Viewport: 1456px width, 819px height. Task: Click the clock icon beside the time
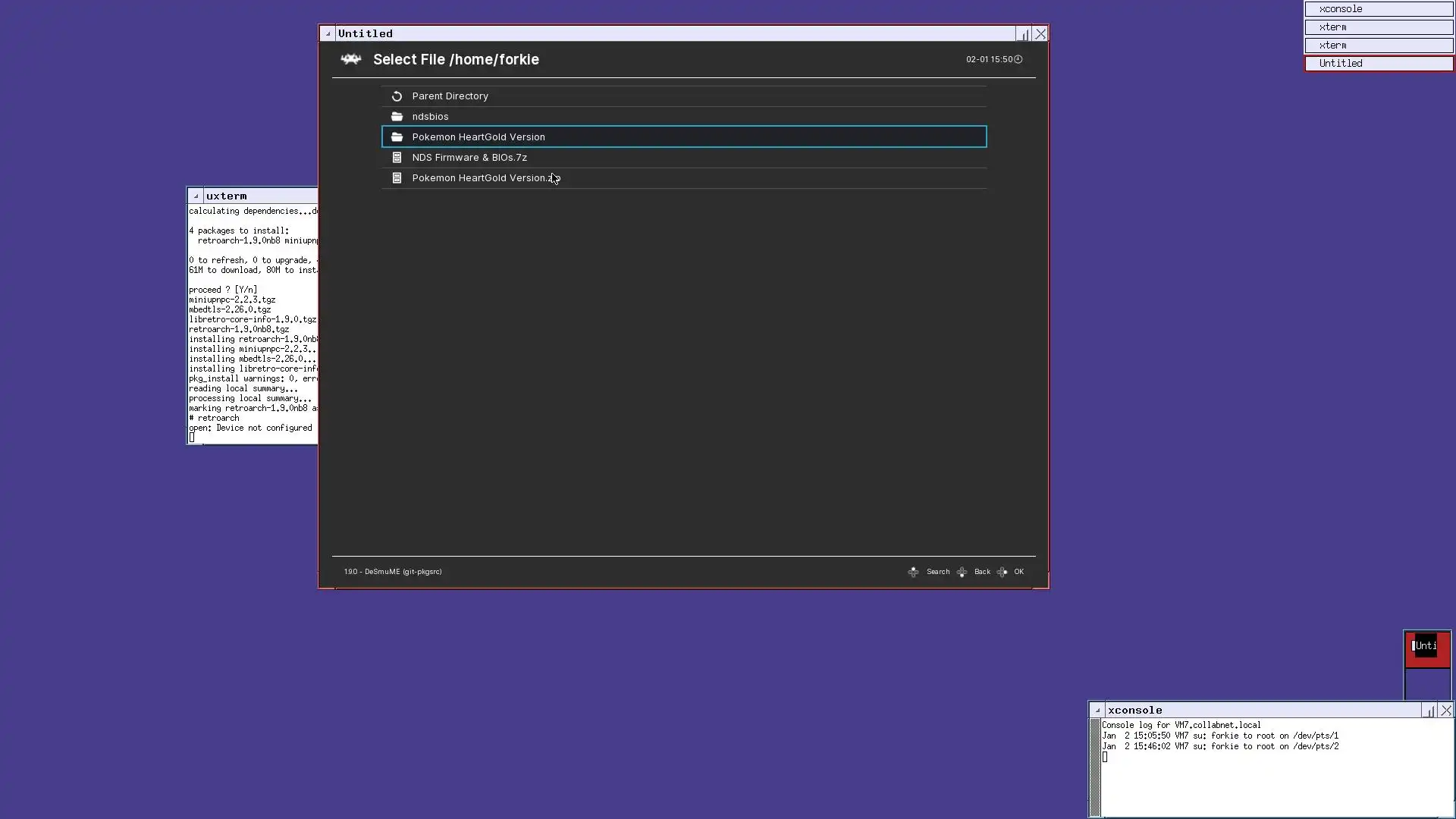[x=1018, y=59]
